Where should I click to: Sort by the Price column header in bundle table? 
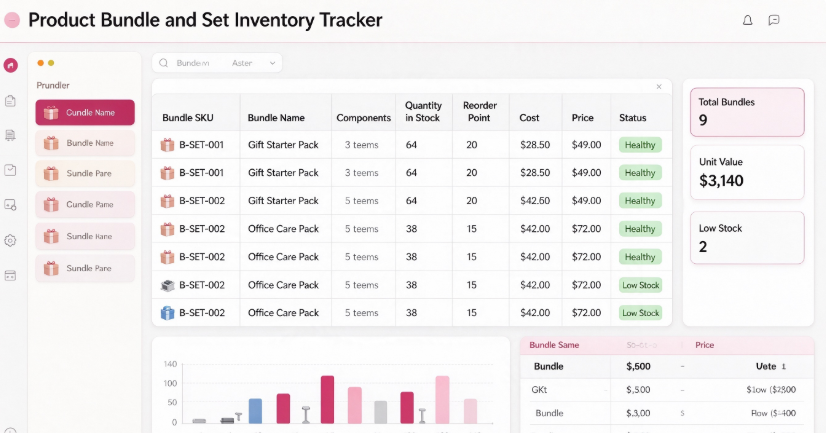(x=583, y=118)
